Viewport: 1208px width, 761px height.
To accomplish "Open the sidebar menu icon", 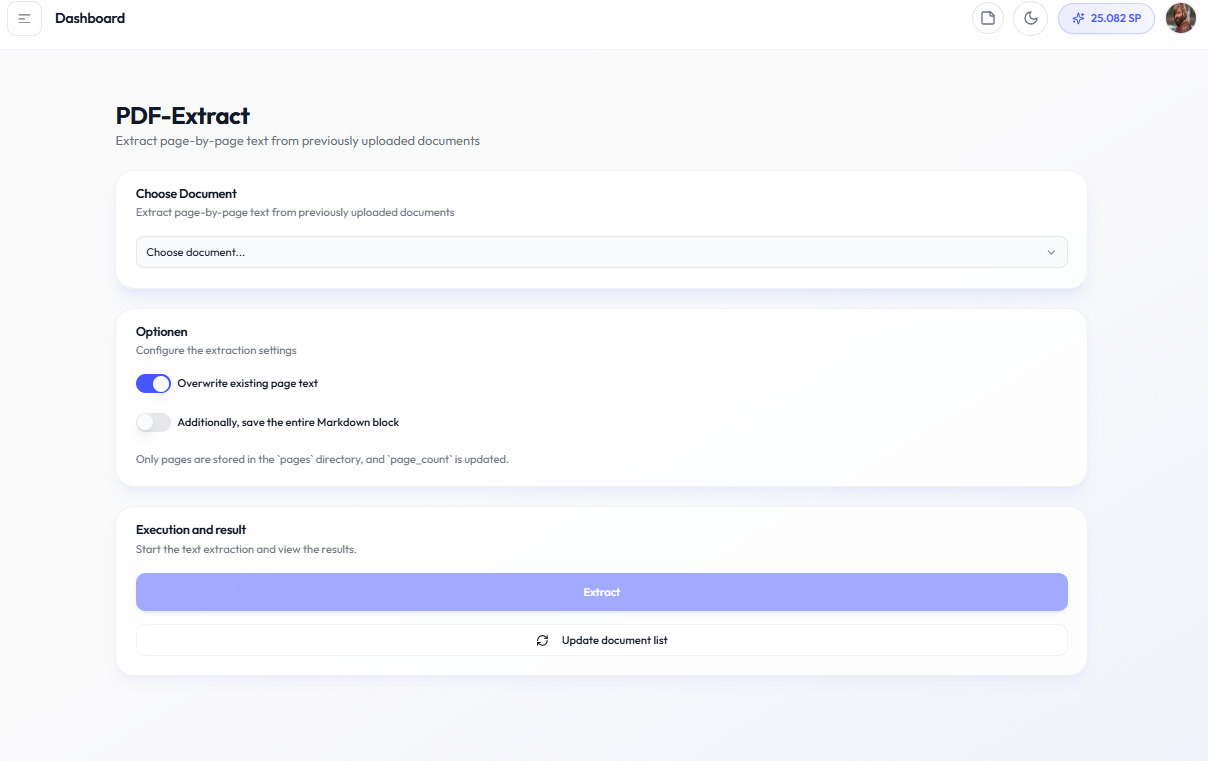I will click(25, 19).
